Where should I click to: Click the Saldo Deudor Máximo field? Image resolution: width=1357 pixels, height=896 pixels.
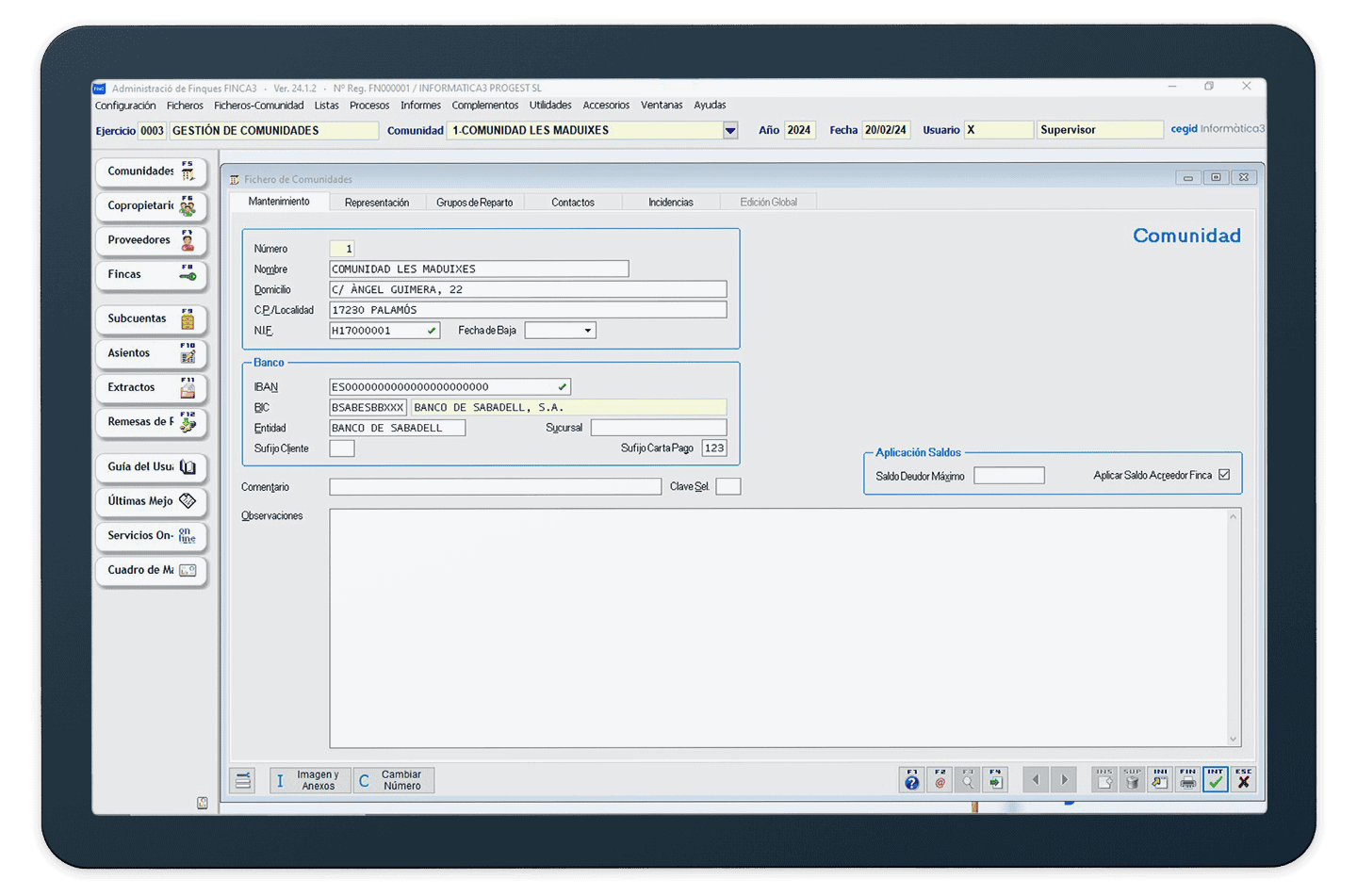pyautogui.click(x=1008, y=476)
